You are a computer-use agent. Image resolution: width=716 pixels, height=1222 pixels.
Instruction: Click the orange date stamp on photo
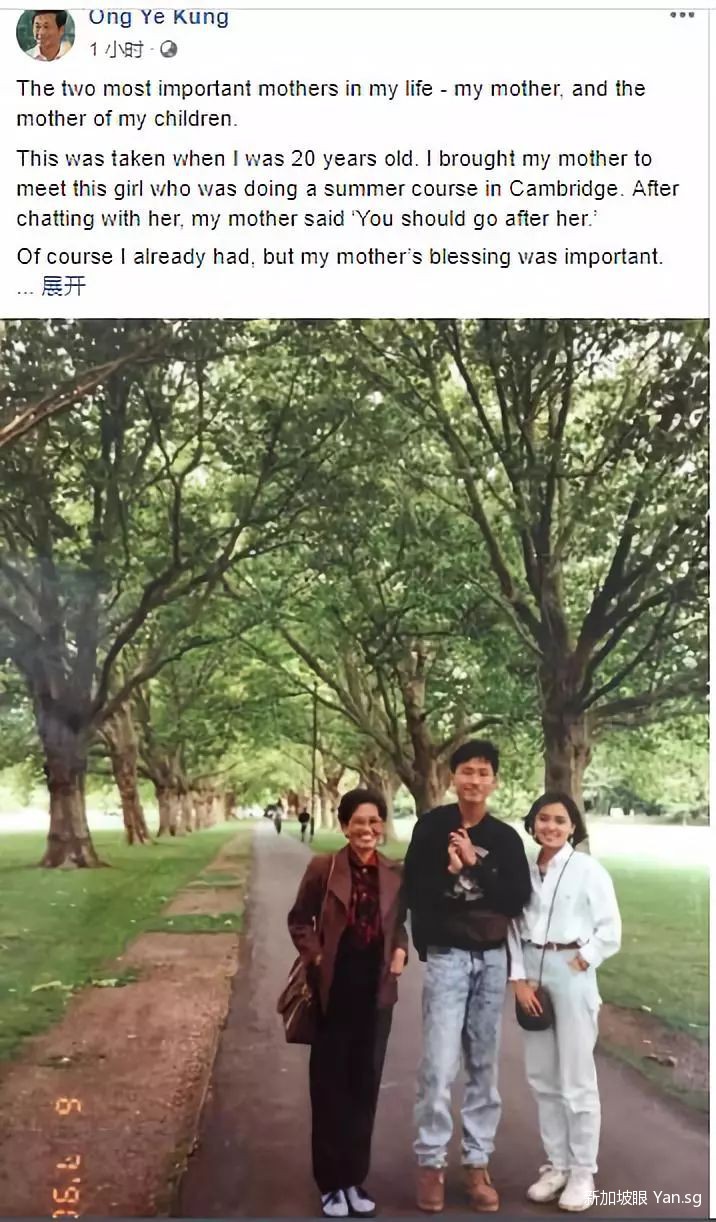(67, 1155)
